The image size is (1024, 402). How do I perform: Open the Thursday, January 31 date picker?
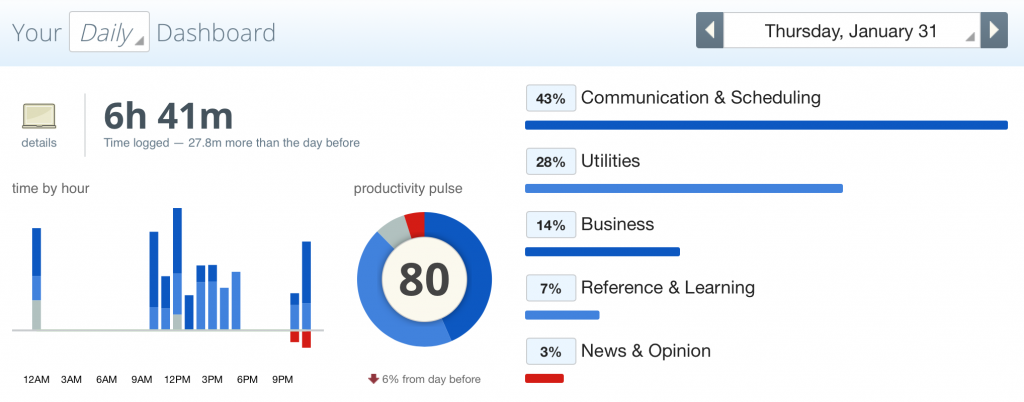pyautogui.click(x=852, y=31)
